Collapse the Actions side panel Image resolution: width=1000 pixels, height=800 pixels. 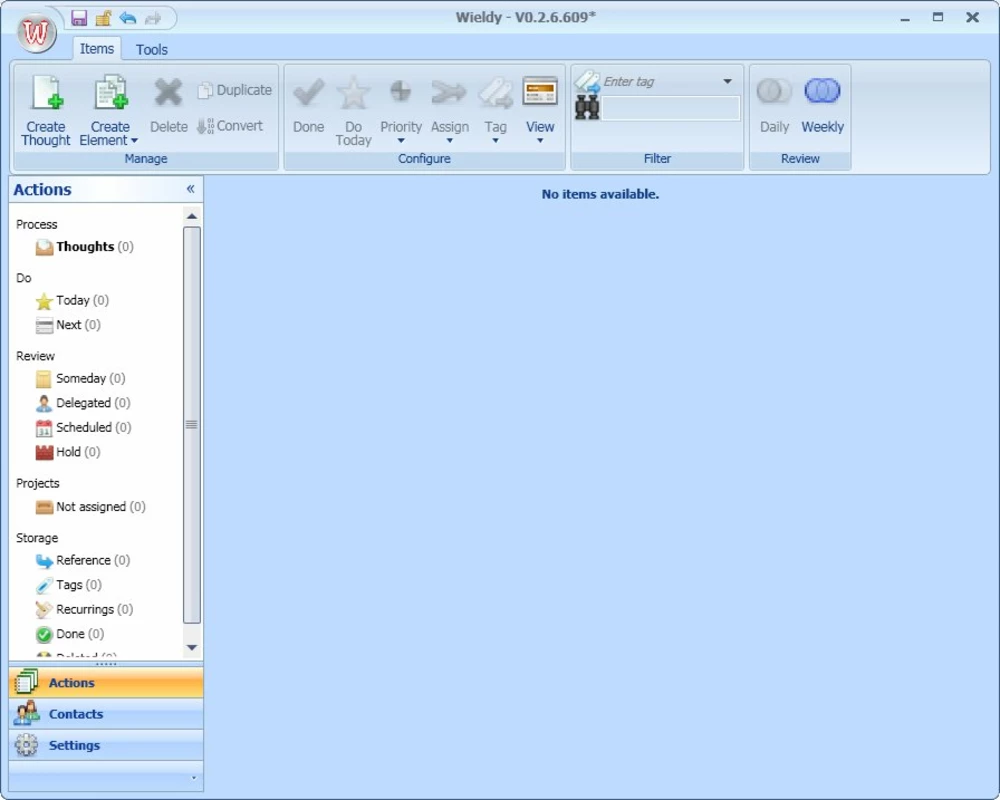(190, 189)
